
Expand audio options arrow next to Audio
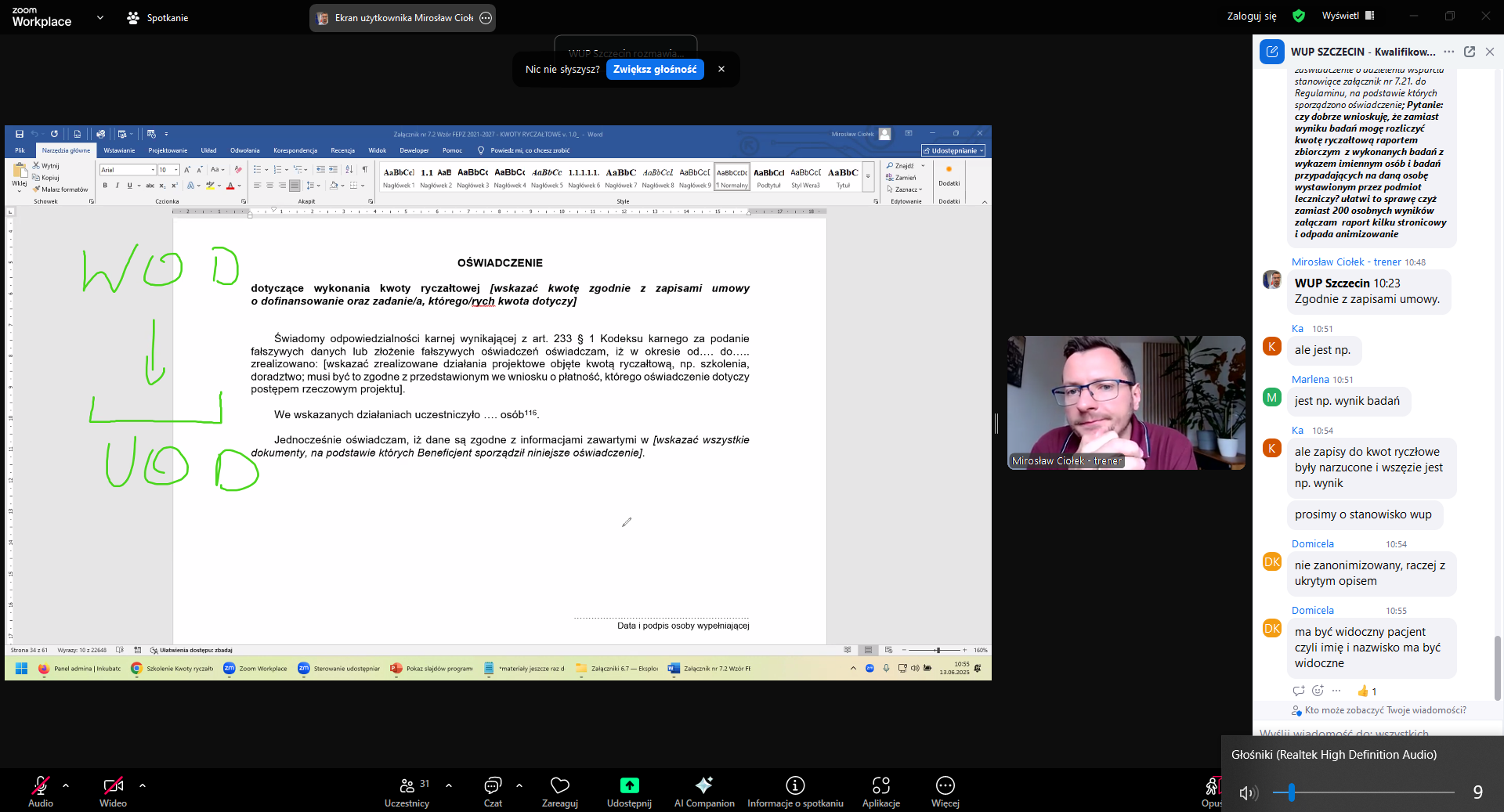66,785
